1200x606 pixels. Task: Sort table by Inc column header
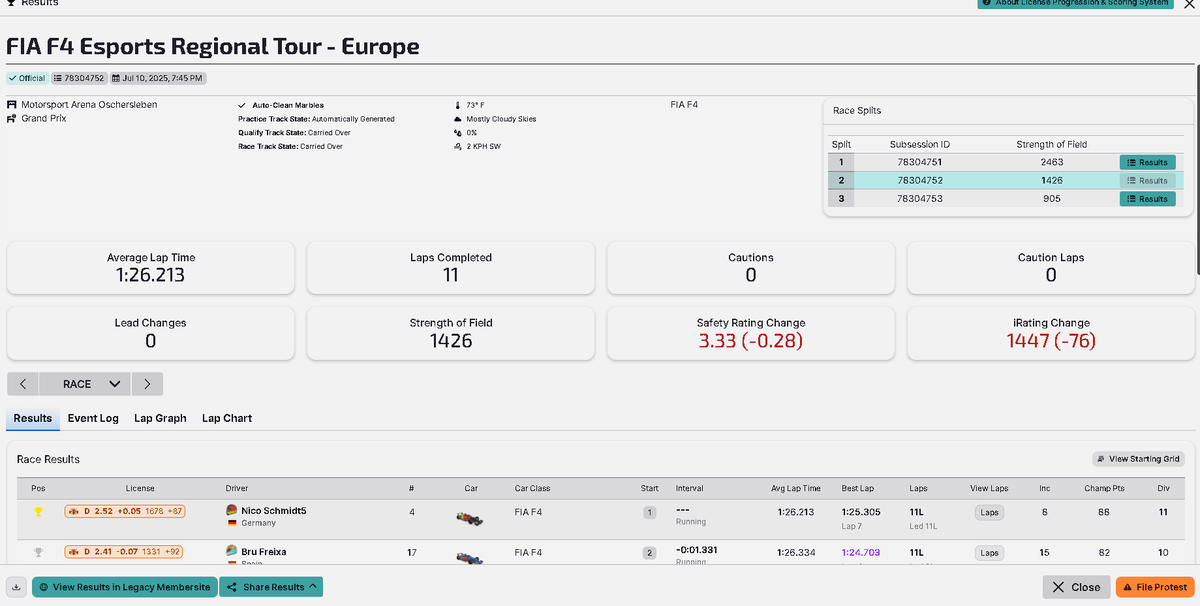coord(1045,488)
